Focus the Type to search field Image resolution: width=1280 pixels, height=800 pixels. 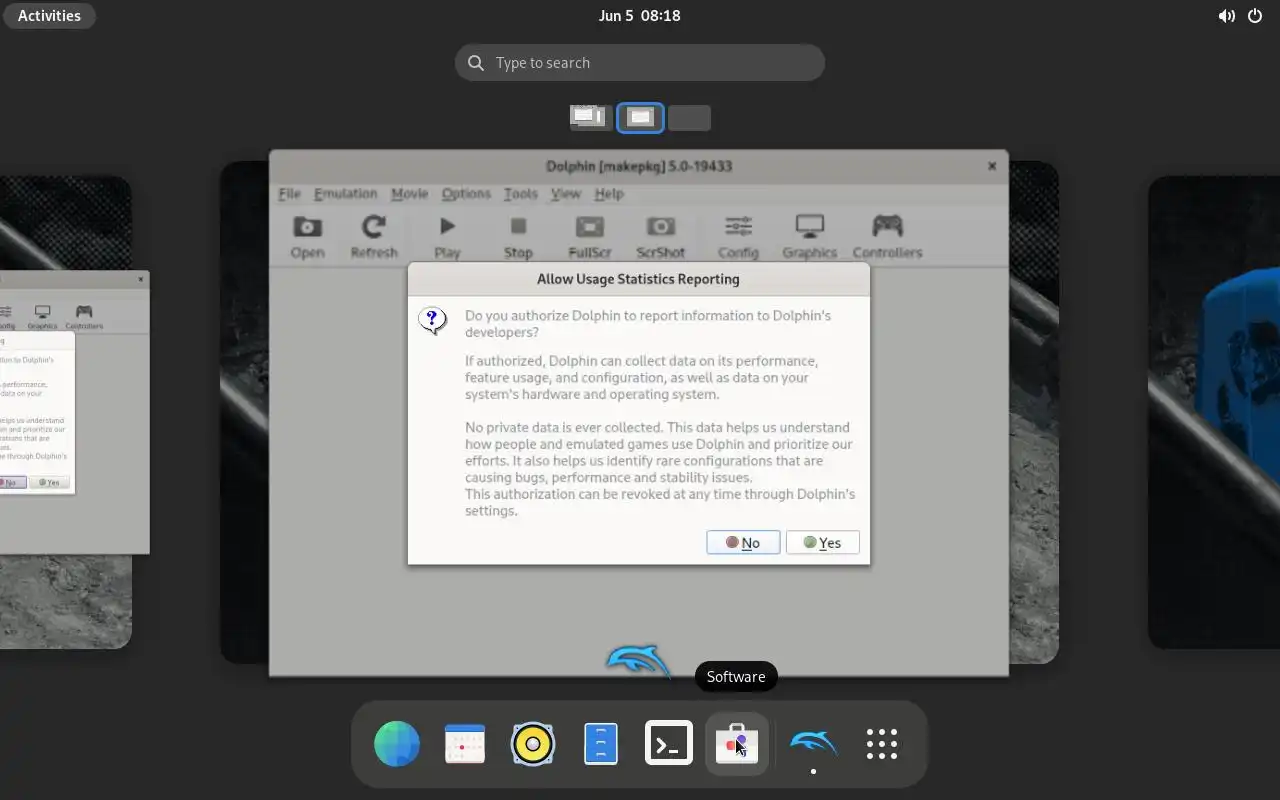coord(640,62)
